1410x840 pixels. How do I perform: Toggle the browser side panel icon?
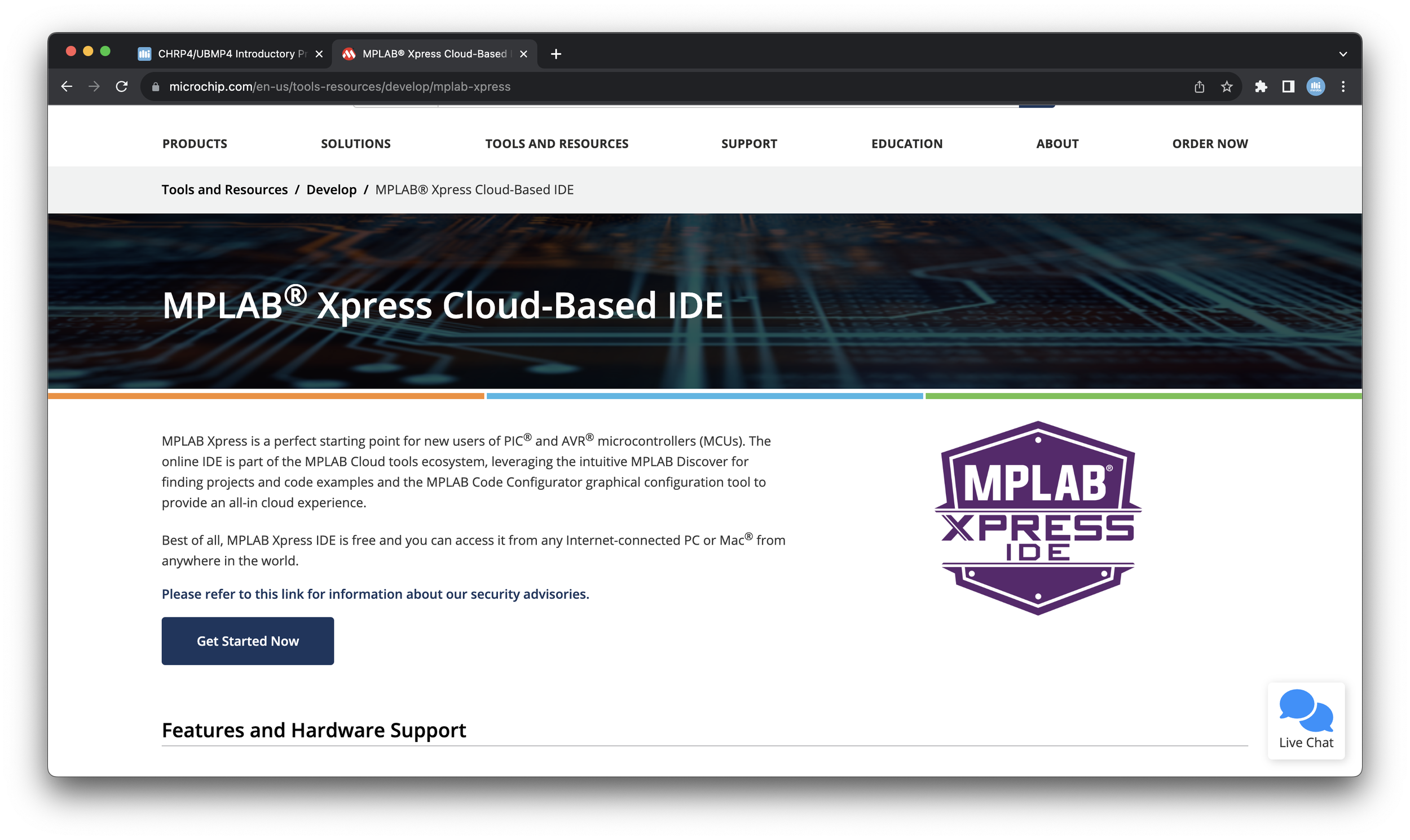(1288, 86)
